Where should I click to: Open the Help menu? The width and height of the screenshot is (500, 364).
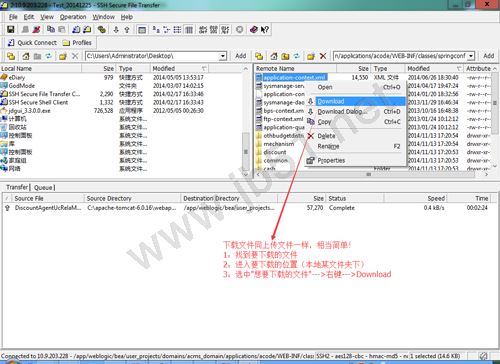click(x=127, y=17)
